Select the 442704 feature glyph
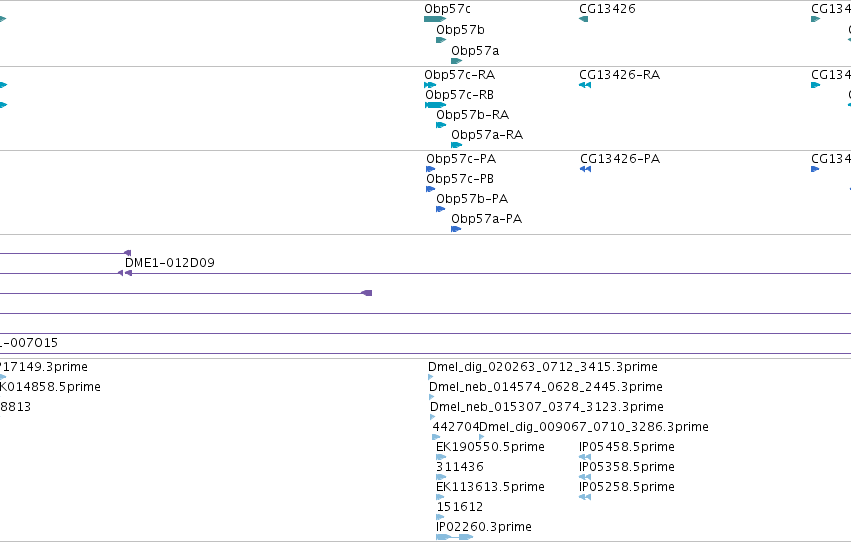The height and width of the screenshot is (542, 851). point(436,437)
